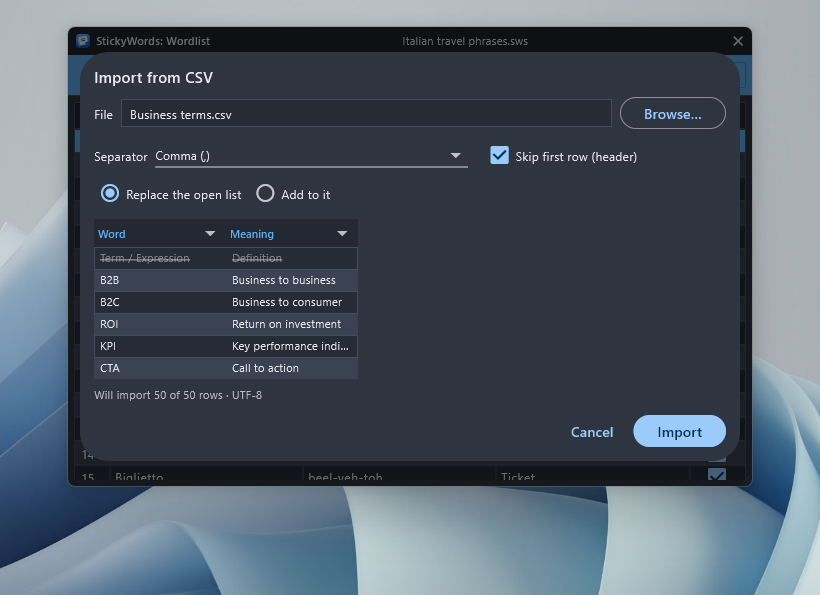
Task: Select the Business to business cell
Action: (292, 280)
